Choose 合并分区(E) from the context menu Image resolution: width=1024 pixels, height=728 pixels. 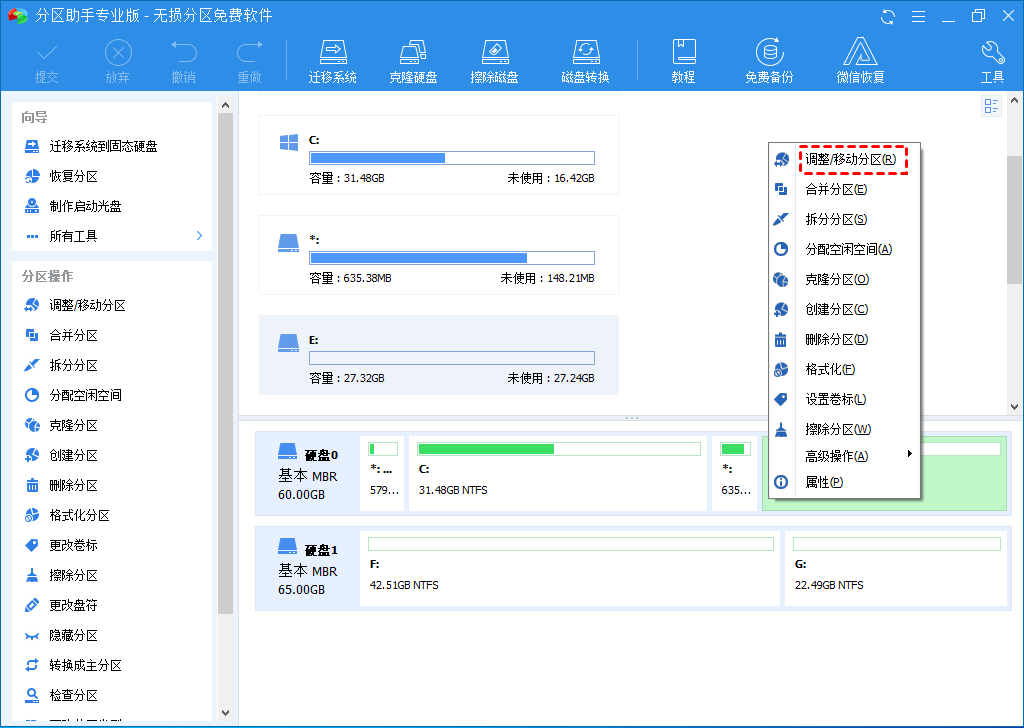844,189
